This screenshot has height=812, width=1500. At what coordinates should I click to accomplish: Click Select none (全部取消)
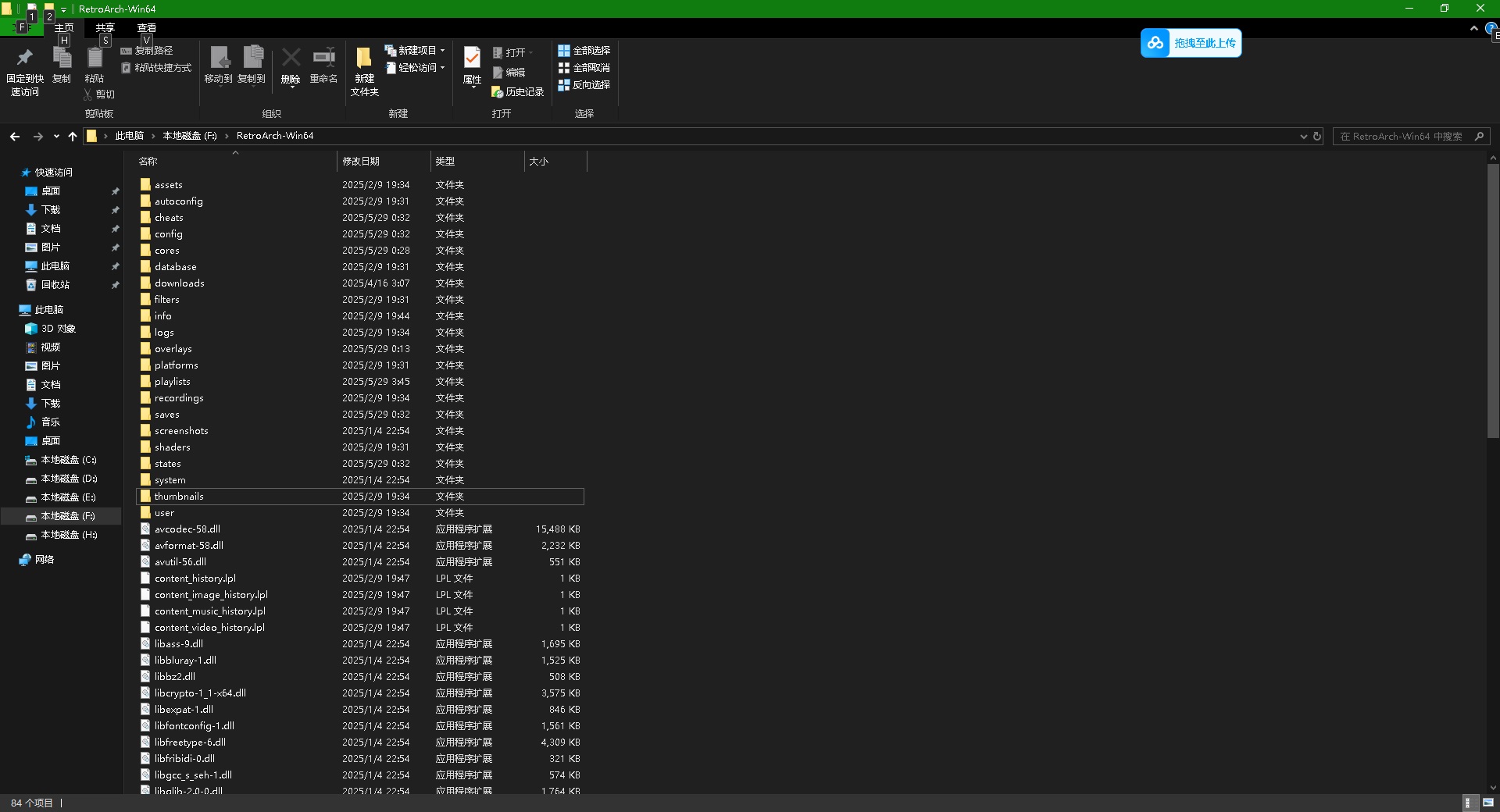coord(584,68)
